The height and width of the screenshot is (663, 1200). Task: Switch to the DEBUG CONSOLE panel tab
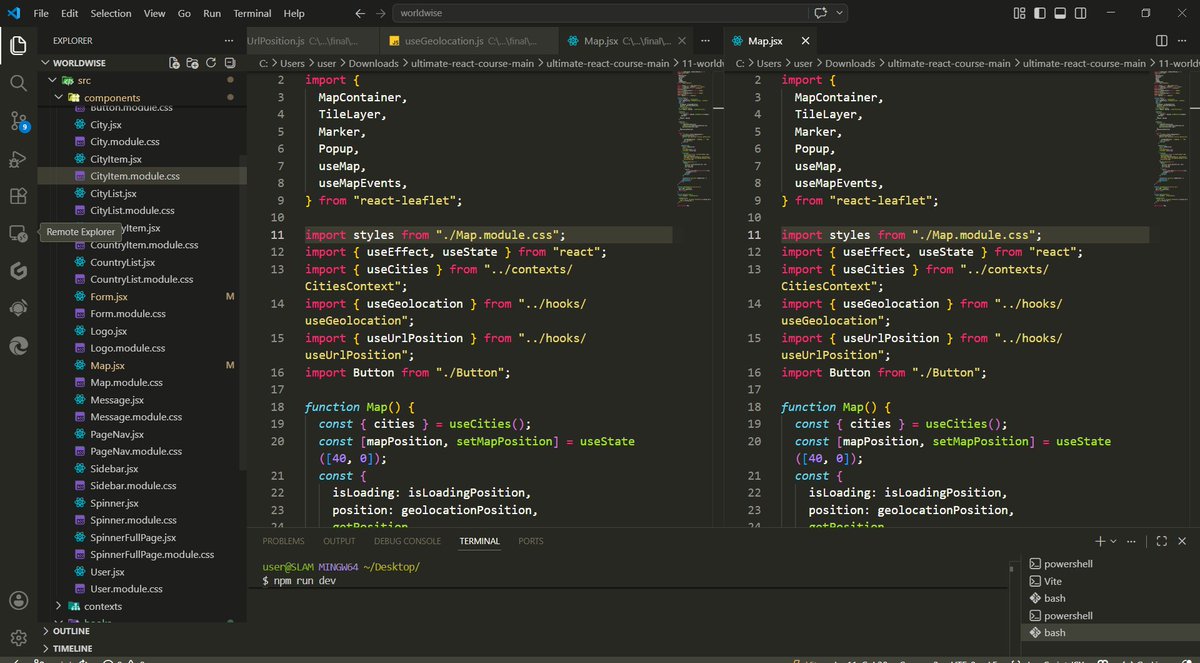coord(407,541)
